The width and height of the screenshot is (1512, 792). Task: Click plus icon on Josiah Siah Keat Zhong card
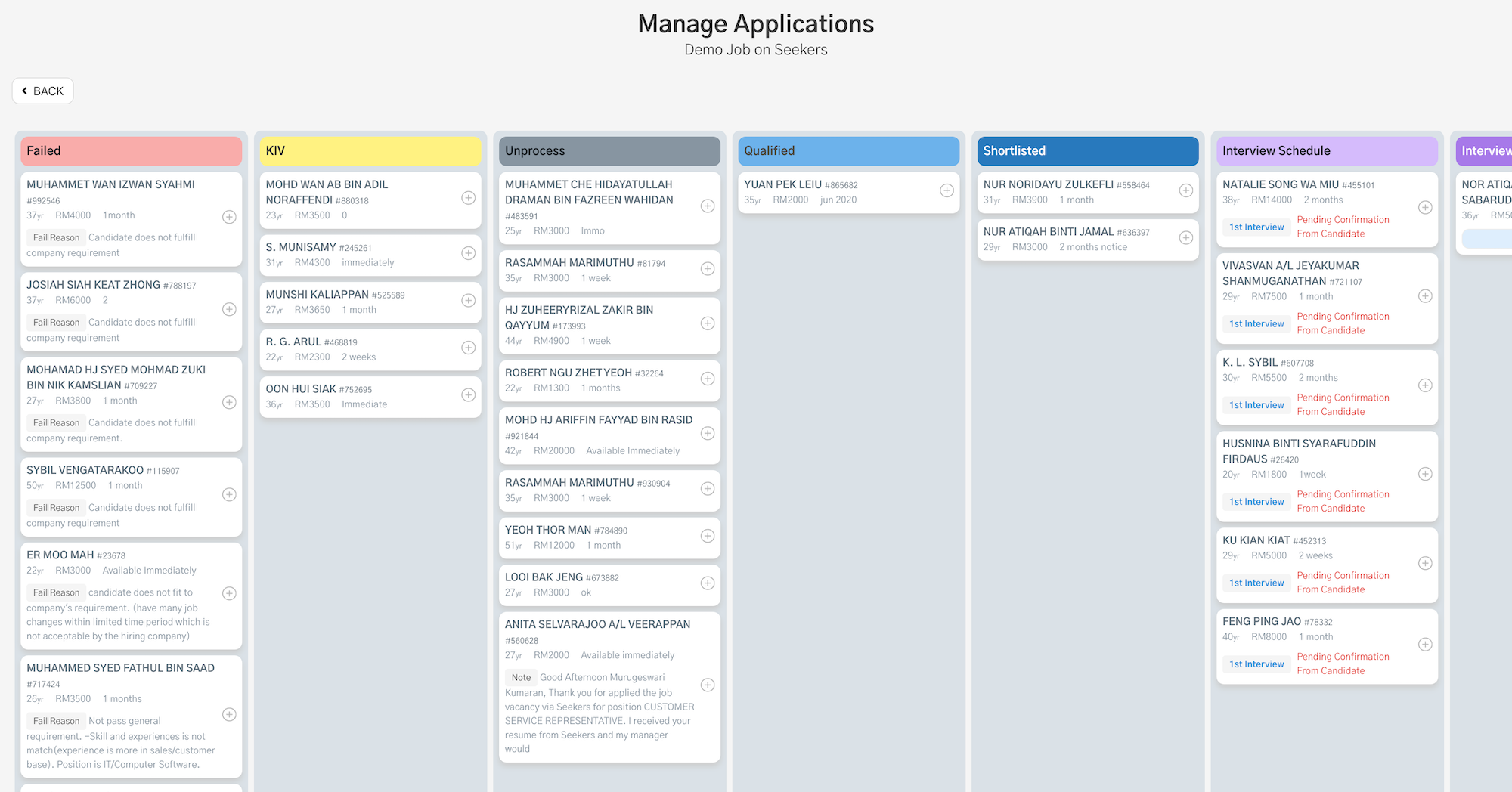click(229, 309)
